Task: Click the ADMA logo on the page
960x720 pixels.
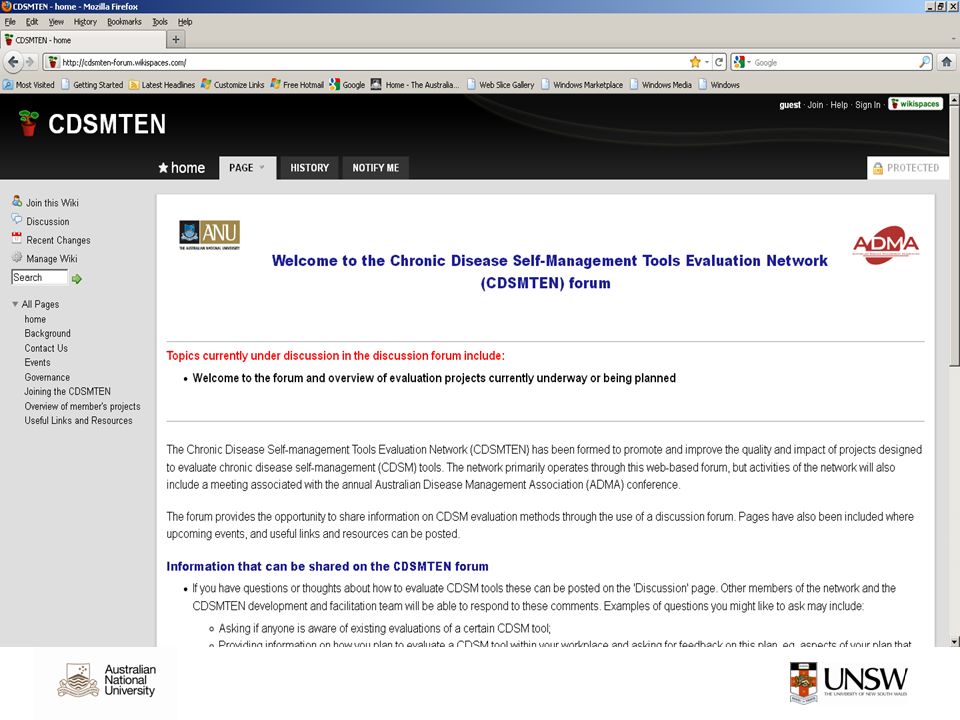Action: click(886, 246)
